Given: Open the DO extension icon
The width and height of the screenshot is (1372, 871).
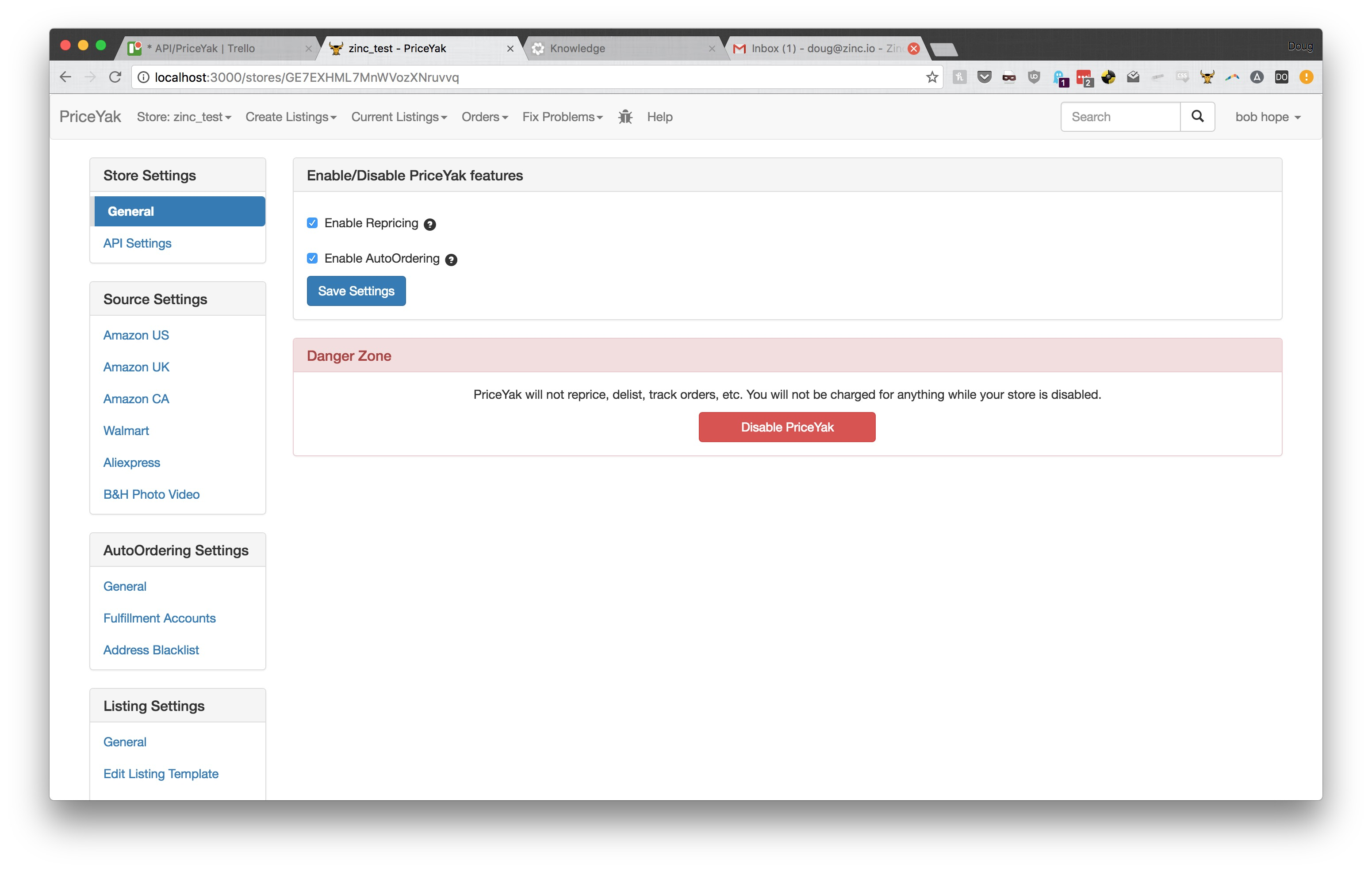Looking at the screenshot, I should pos(1281,77).
